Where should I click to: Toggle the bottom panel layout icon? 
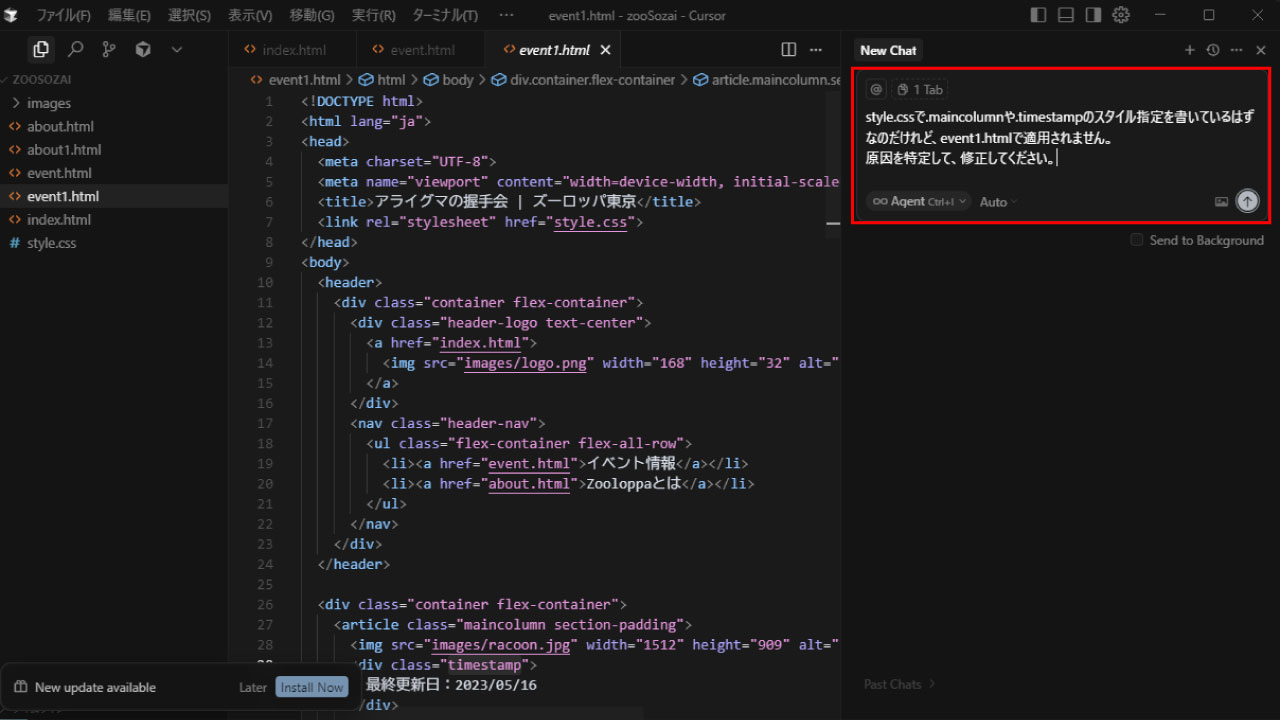[1066, 15]
